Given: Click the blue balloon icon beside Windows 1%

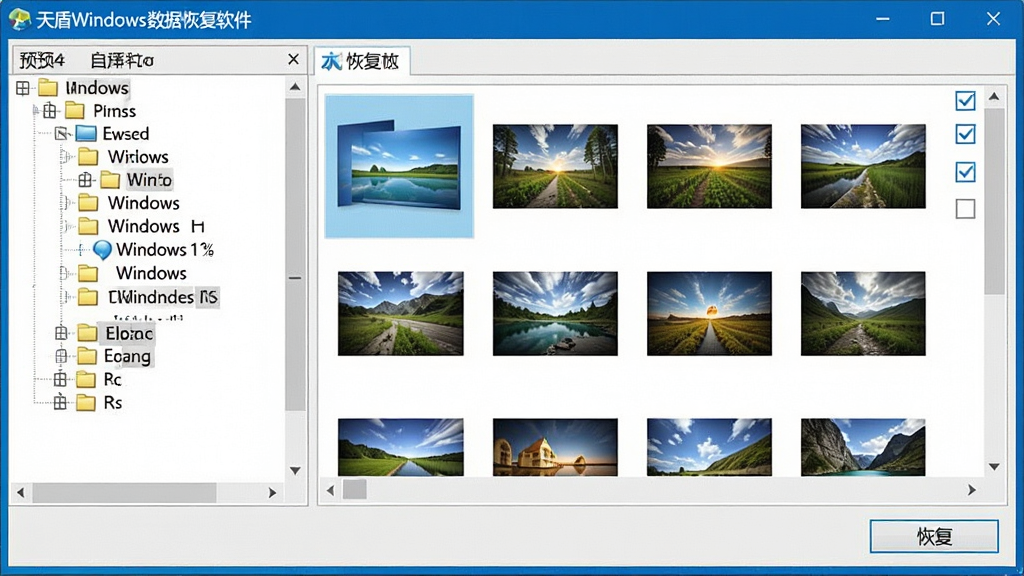Looking at the screenshot, I should (103, 249).
